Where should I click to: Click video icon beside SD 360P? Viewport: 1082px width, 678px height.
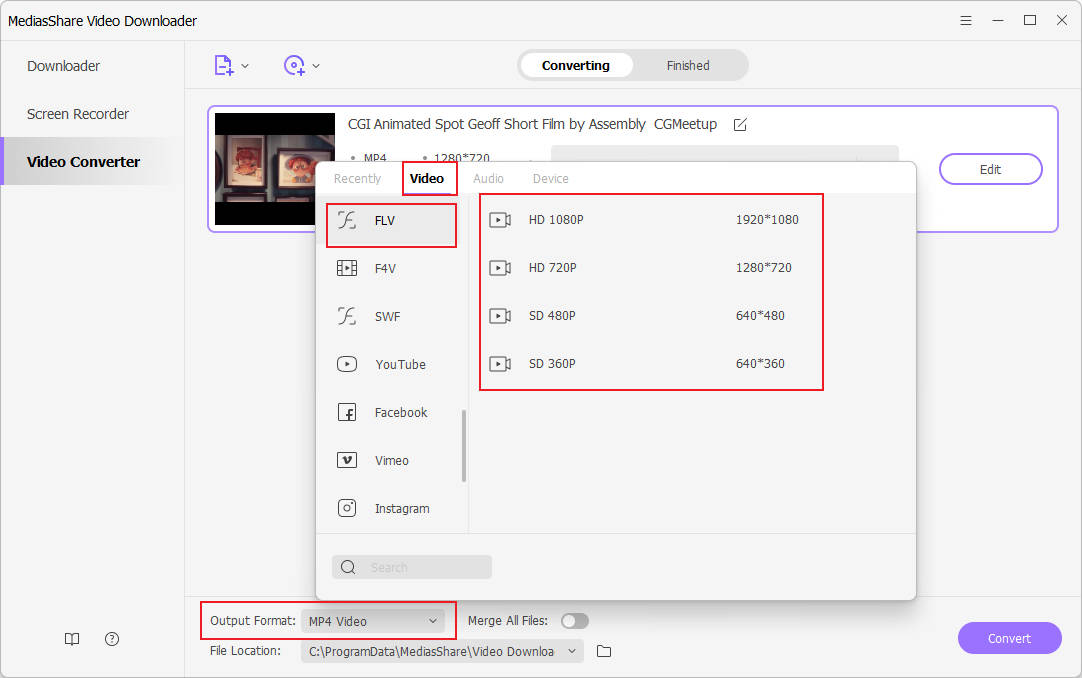pos(500,363)
